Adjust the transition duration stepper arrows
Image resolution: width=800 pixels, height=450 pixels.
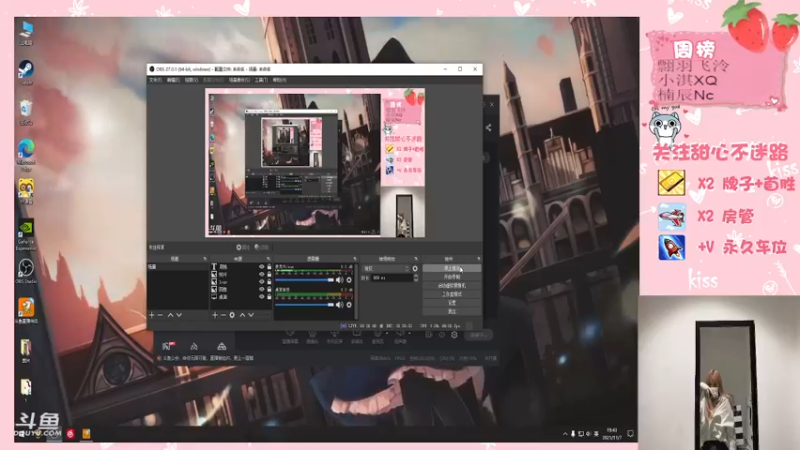click(416, 278)
